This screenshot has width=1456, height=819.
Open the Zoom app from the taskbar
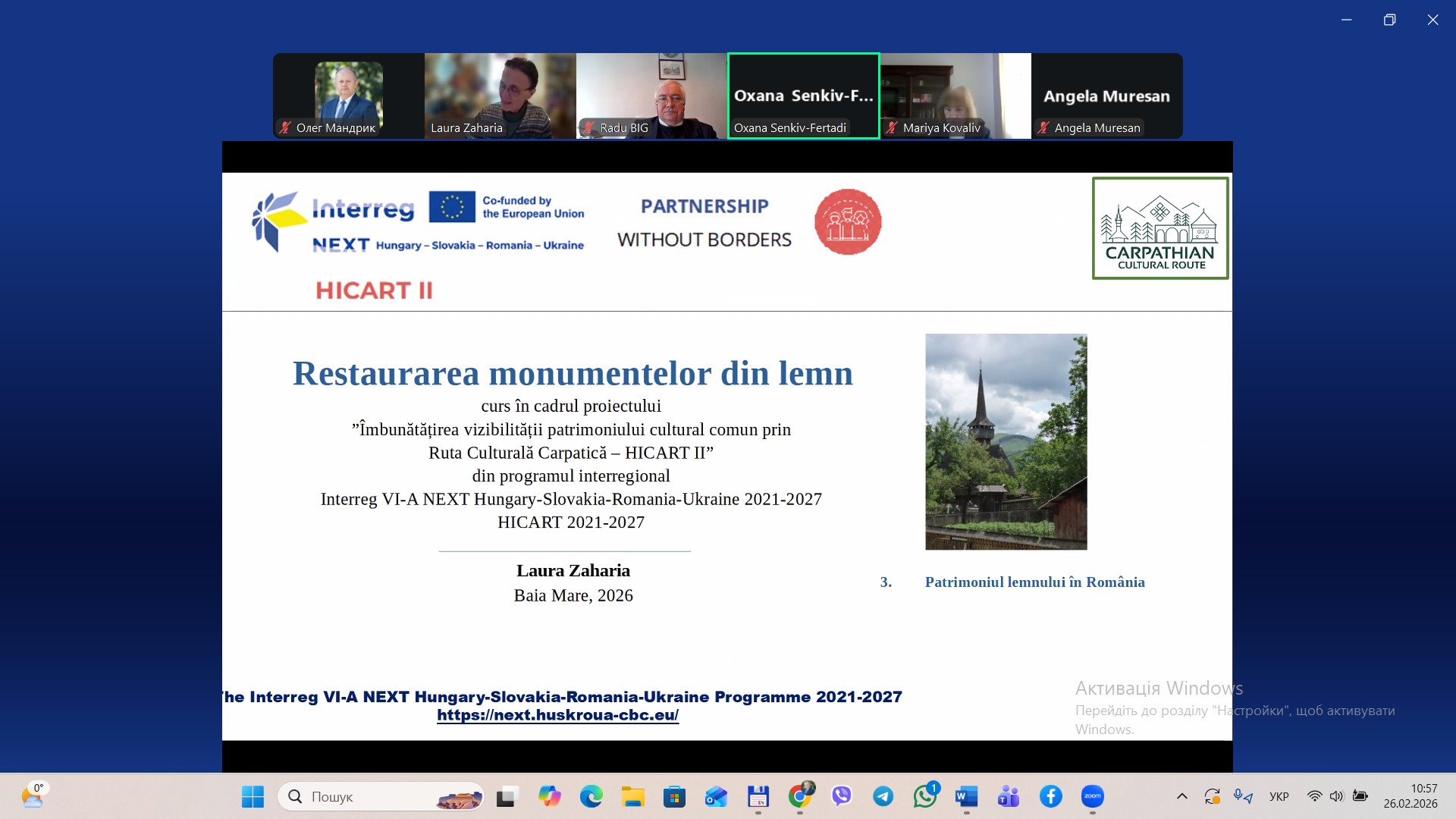[1091, 797]
